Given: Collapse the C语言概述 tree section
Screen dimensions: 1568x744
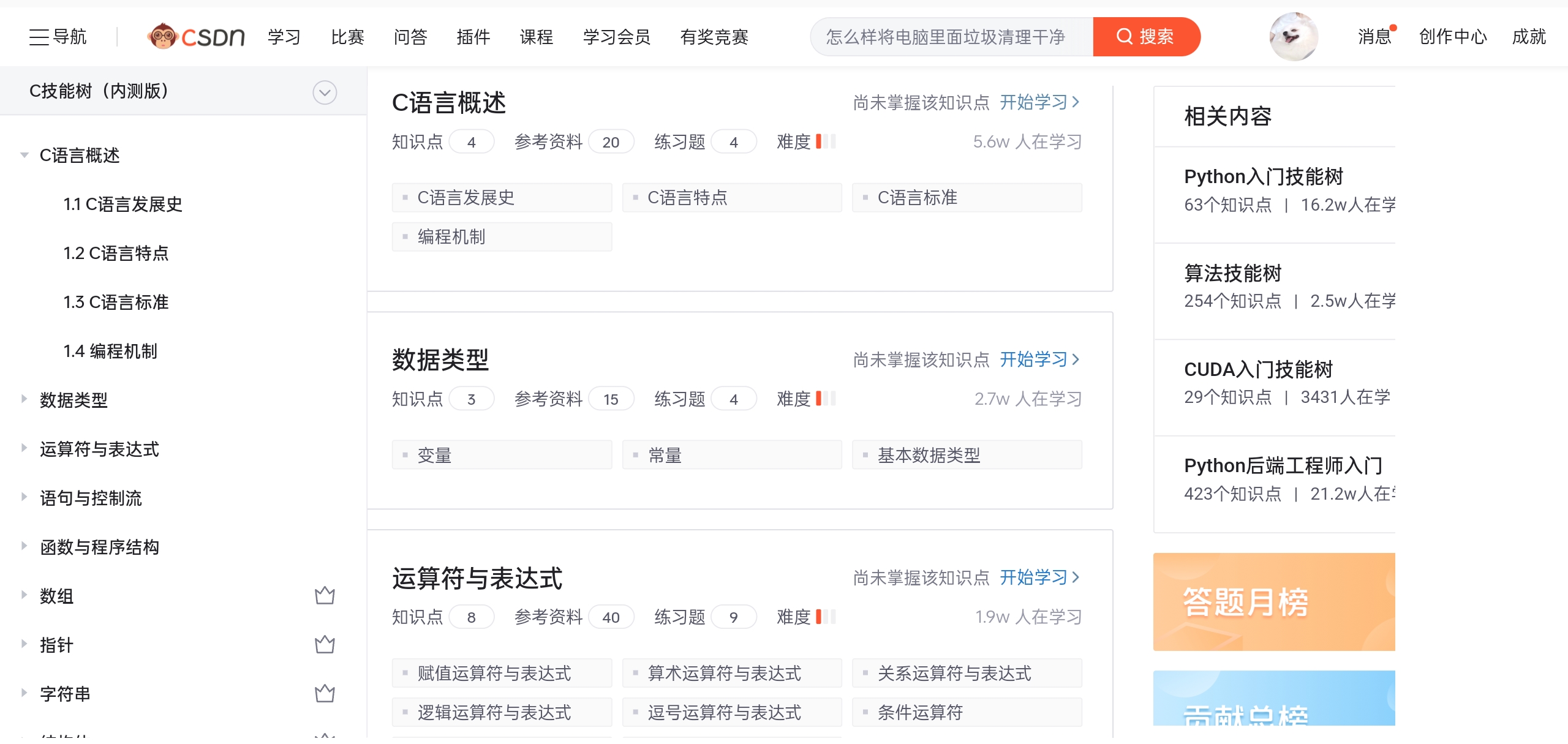Looking at the screenshot, I should pos(24,155).
